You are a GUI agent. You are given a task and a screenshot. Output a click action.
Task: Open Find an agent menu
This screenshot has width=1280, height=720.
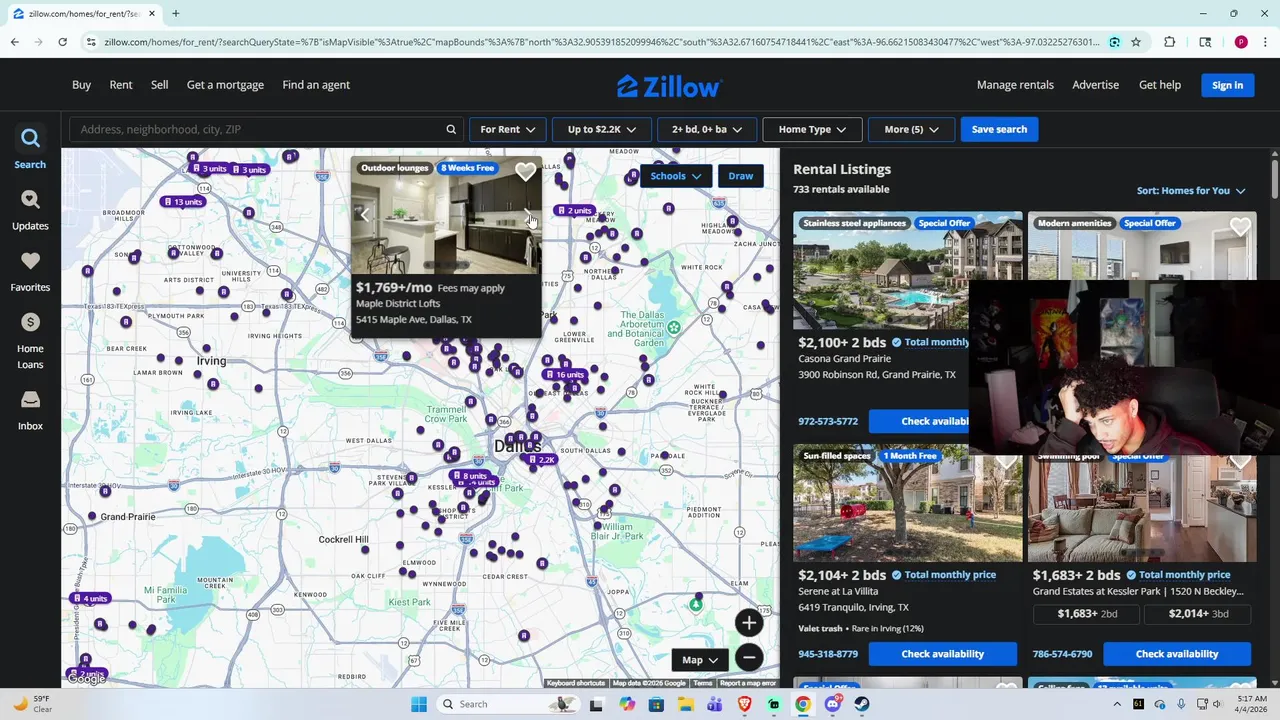(x=316, y=85)
